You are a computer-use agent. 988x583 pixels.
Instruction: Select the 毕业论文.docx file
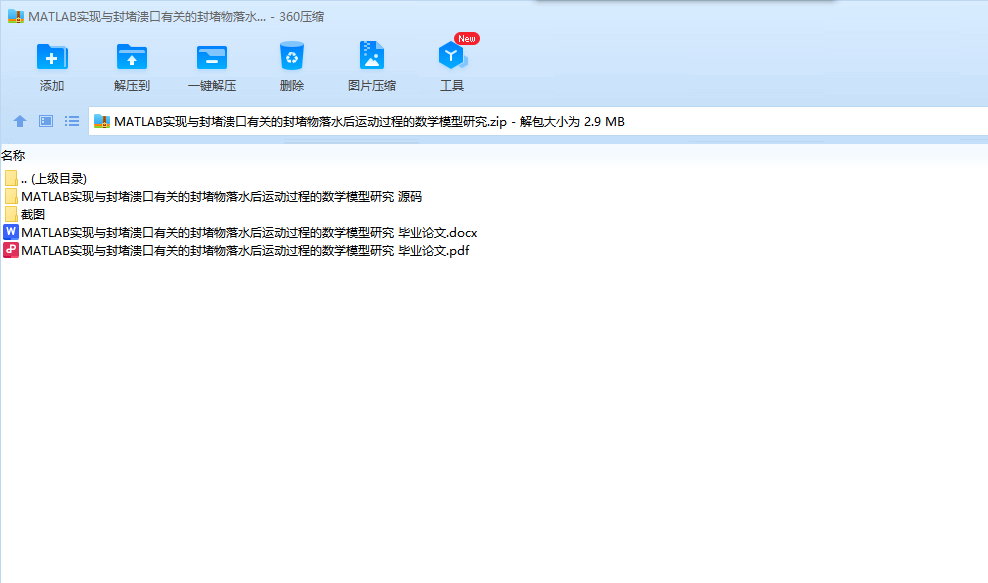[x=241, y=233]
